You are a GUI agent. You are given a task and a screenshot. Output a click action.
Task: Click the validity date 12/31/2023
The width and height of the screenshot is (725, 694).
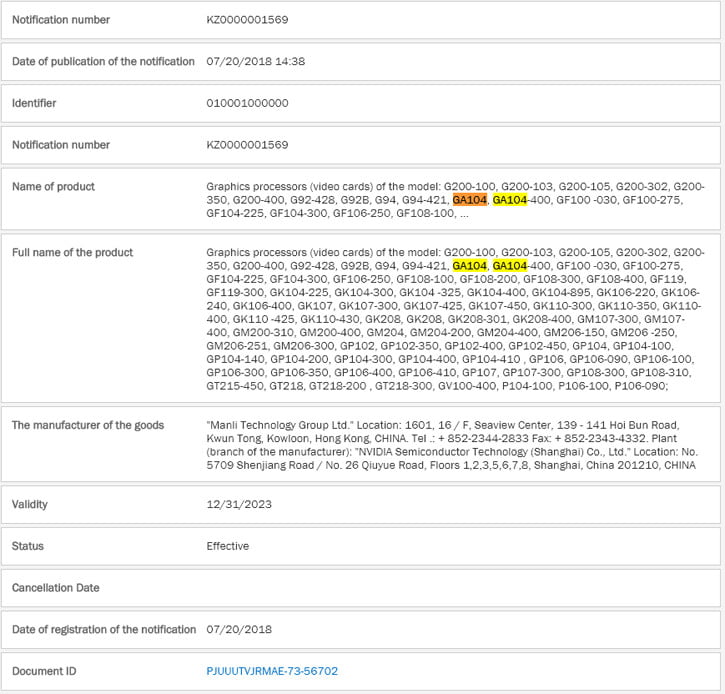pyautogui.click(x=237, y=504)
